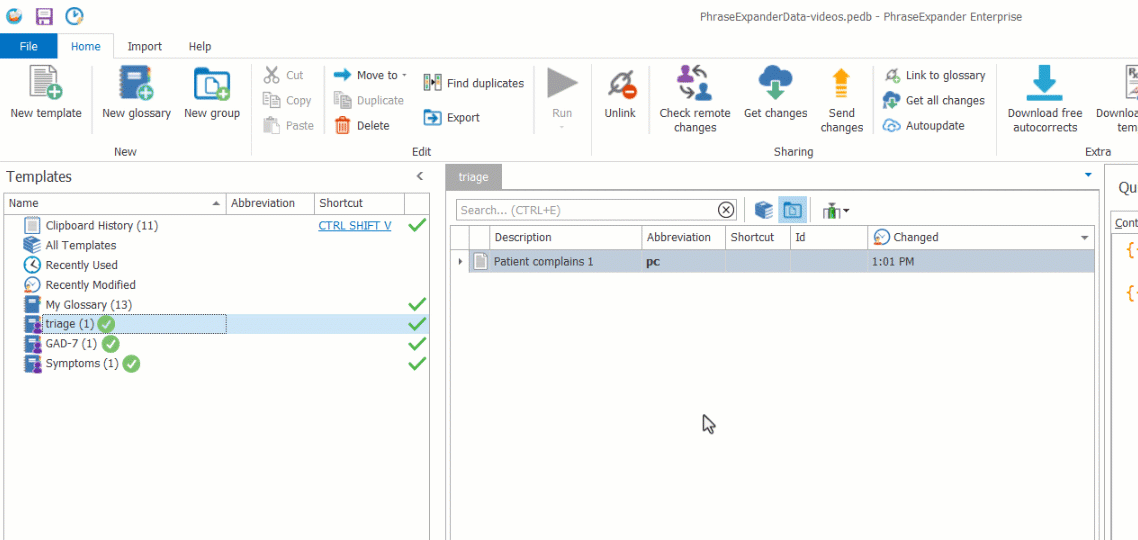This screenshot has height=540, width=1138.
Task: Click Get changes cloud icon
Action: [x=775, y=83]
